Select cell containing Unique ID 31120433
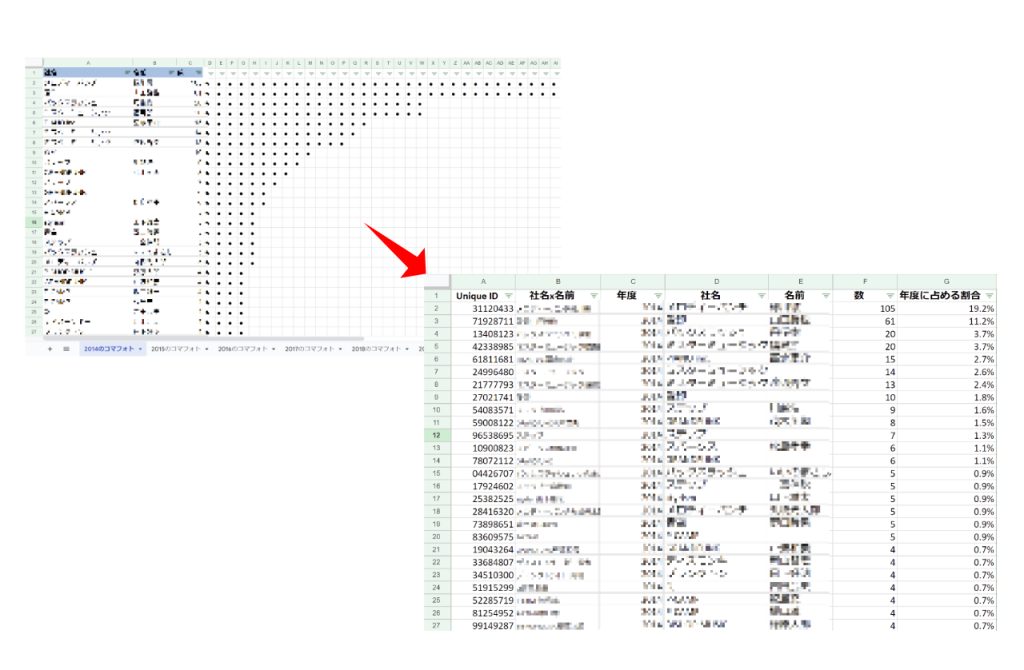Viewport: 1024px width, 670px height. coord(485,310)
